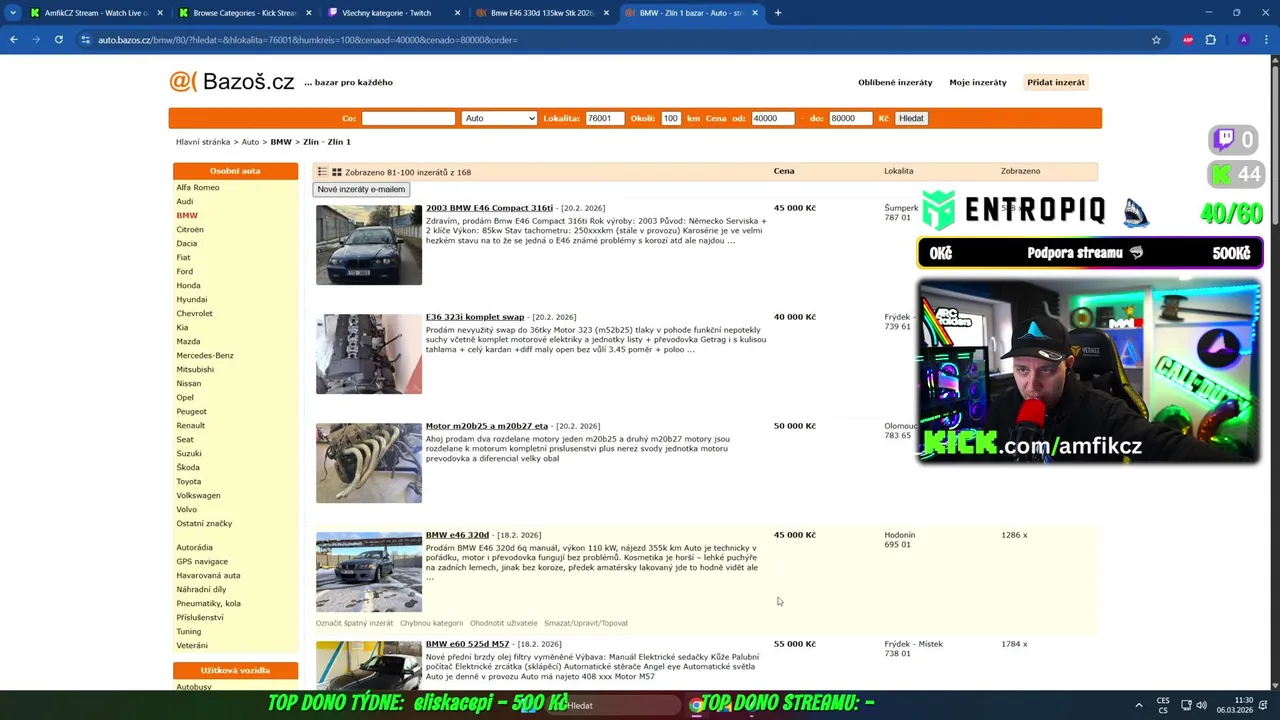Open the ABP adblock extension icon
1280x720 pixels.
coord(1188,40)
